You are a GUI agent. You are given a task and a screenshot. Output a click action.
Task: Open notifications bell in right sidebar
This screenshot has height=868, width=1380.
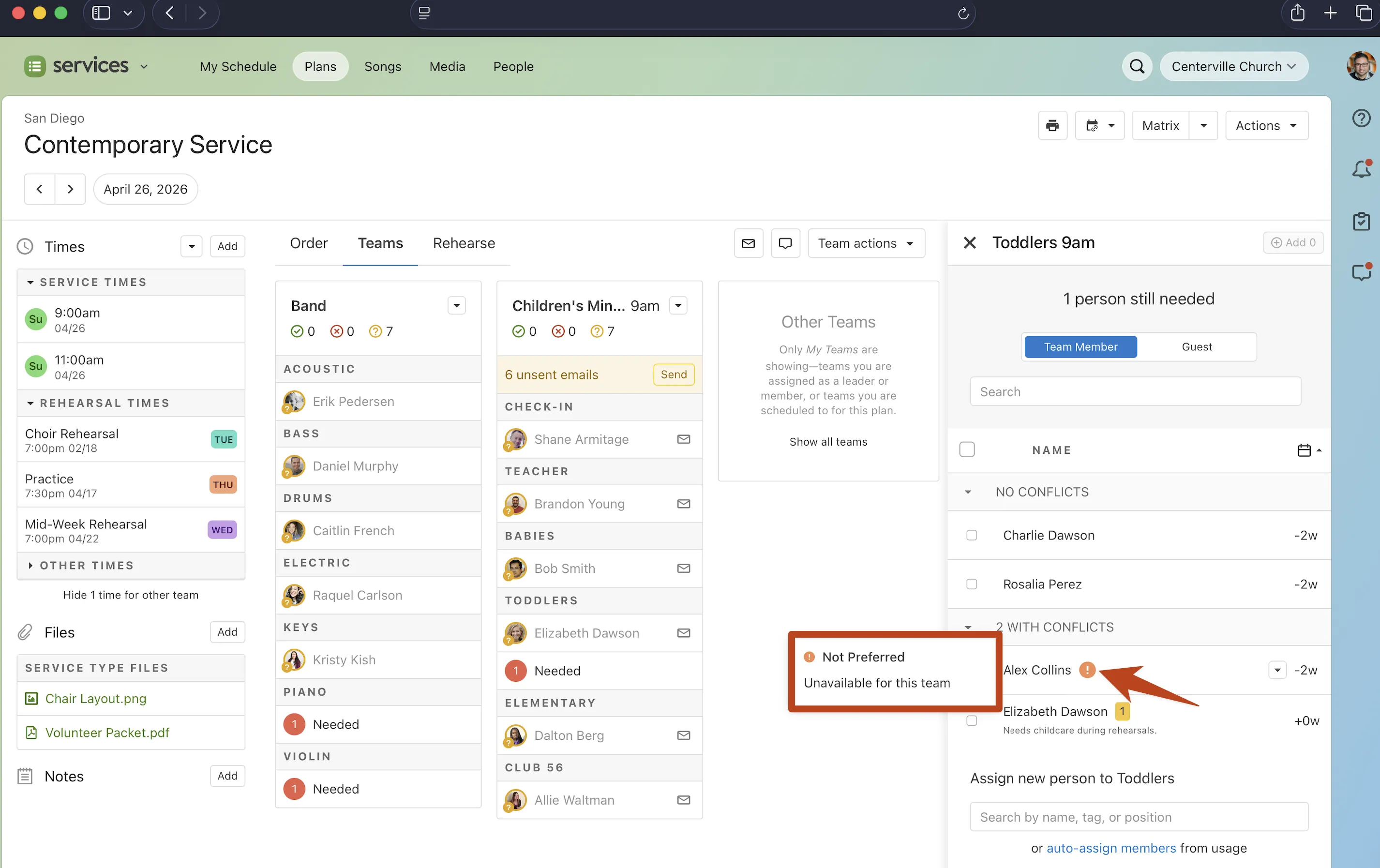pyautogui.click(x=1362, y=168)
